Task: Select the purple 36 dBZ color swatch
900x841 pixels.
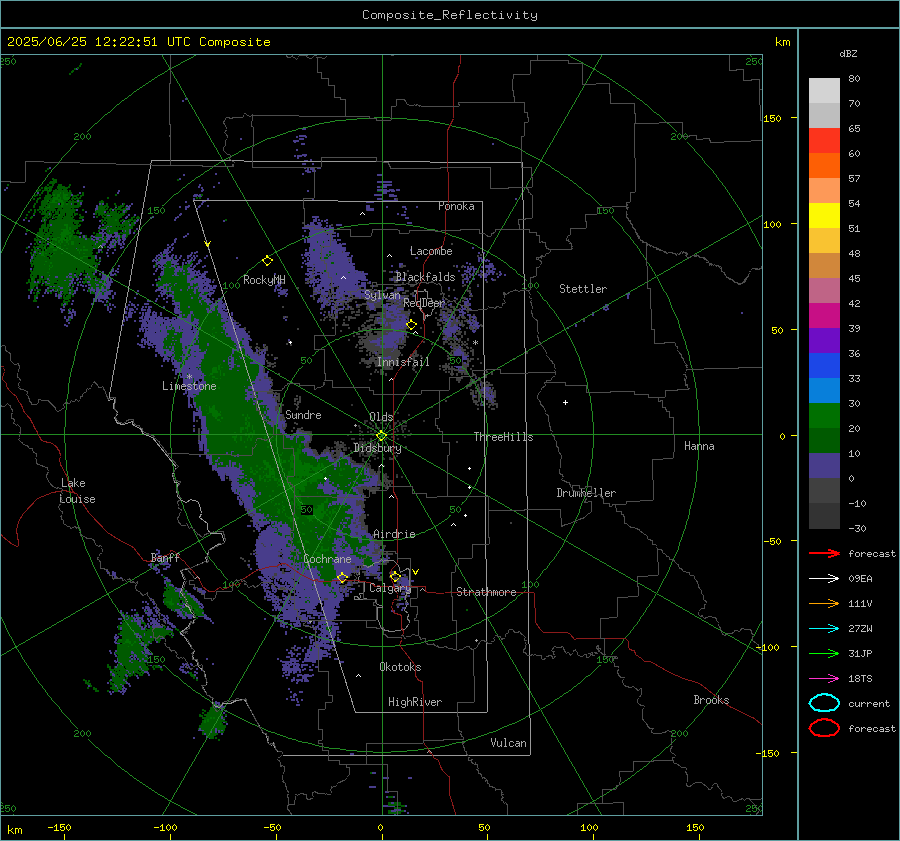Action: click(824, 340)
